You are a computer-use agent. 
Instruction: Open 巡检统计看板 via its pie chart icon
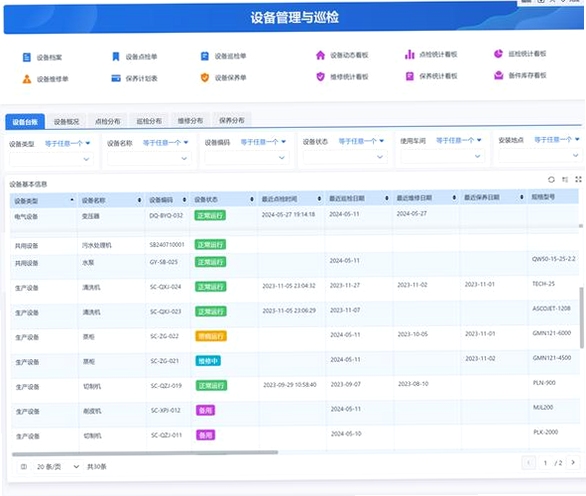[499, 54]
